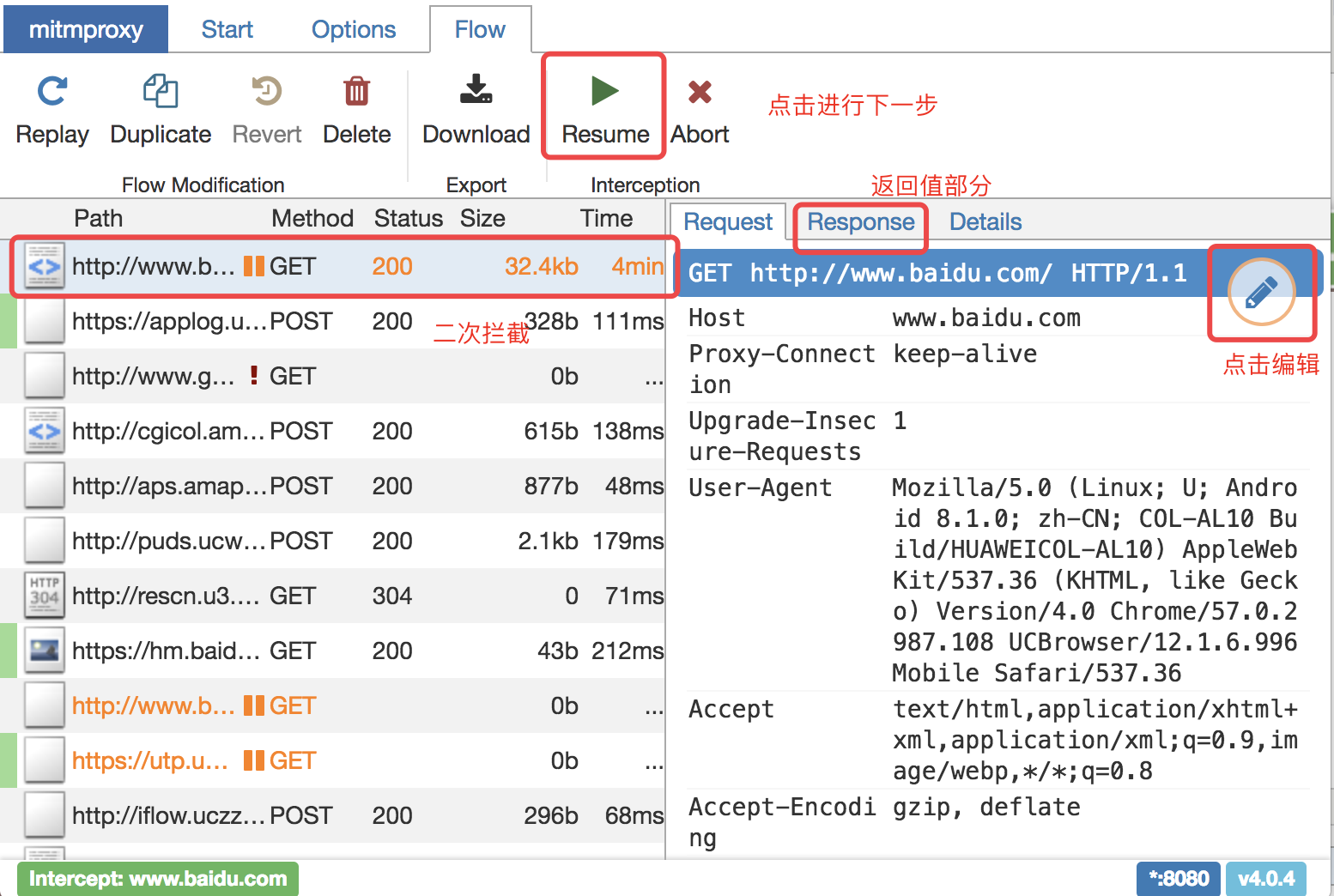Click the code icon beside the baidu.com flow

point(44,266)
